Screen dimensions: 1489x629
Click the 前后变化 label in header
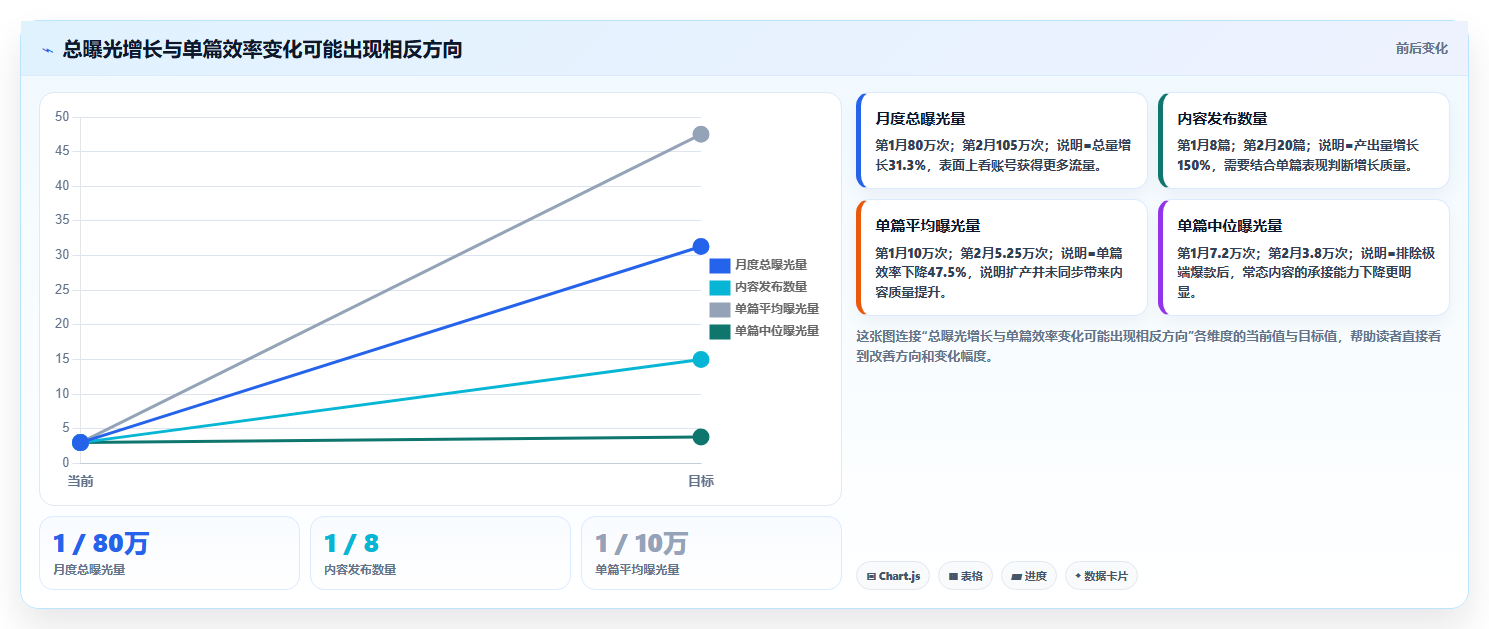tap(1421, 48)
